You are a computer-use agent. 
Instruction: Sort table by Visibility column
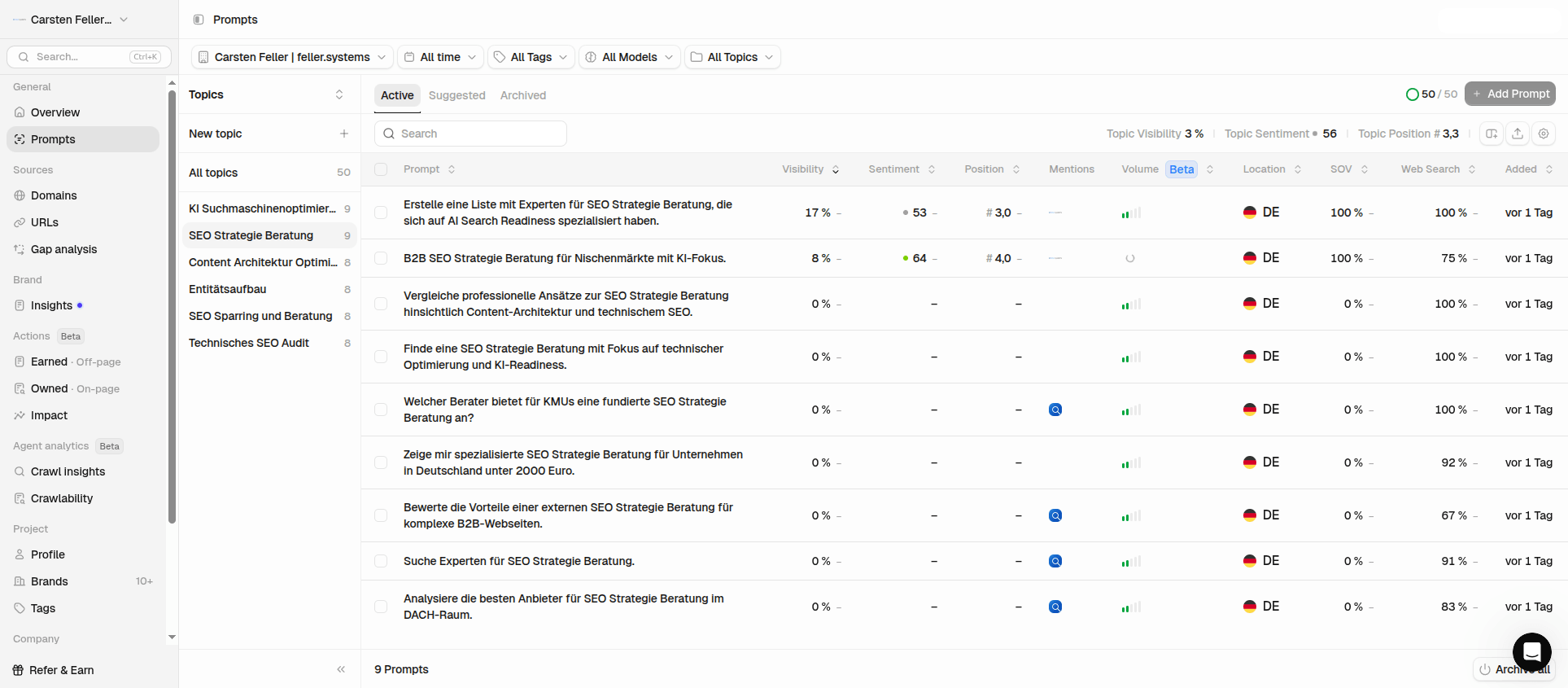click(810, 169)
